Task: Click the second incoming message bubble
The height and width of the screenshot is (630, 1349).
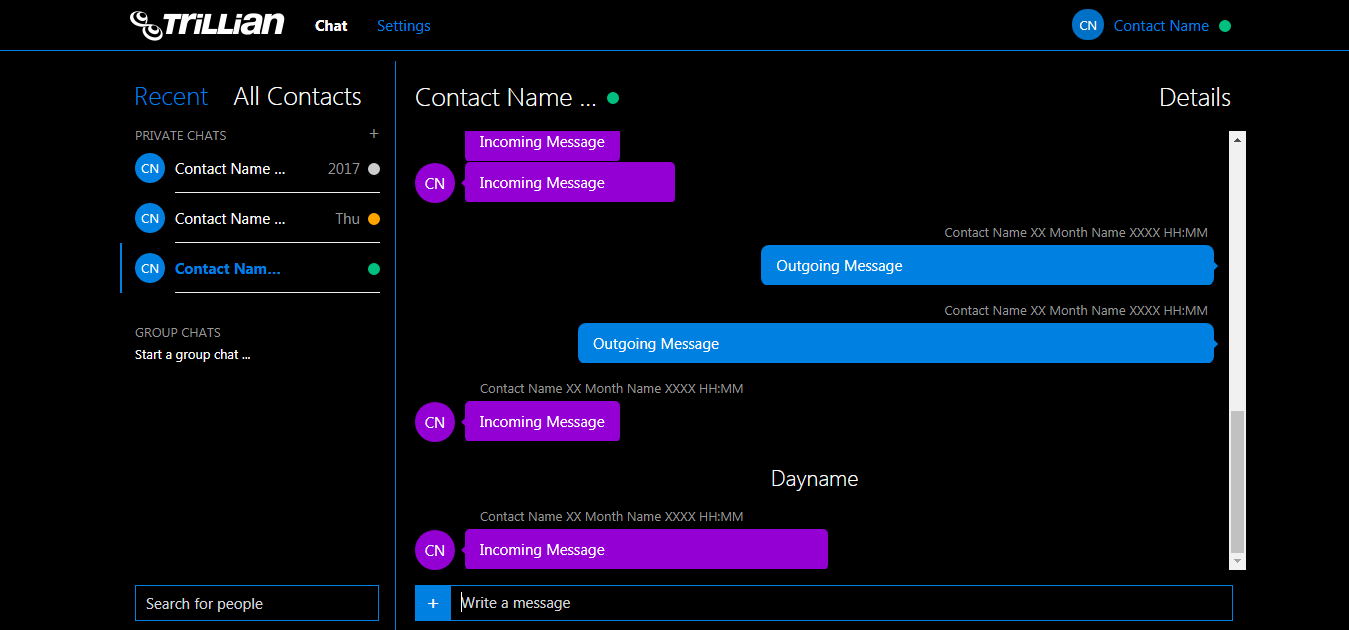Action: point(570,182)
